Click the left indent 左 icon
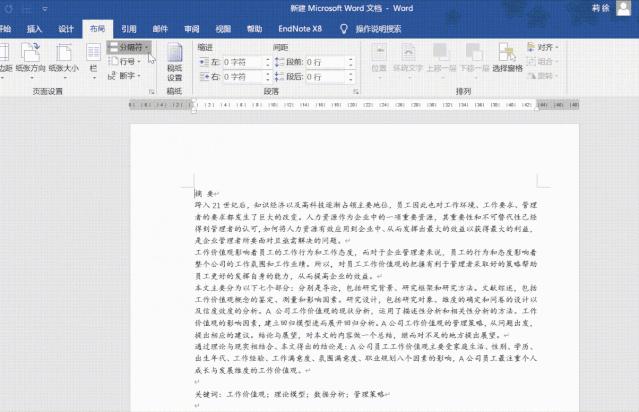This screenshot has height=412, width=639. pos(205,62)
